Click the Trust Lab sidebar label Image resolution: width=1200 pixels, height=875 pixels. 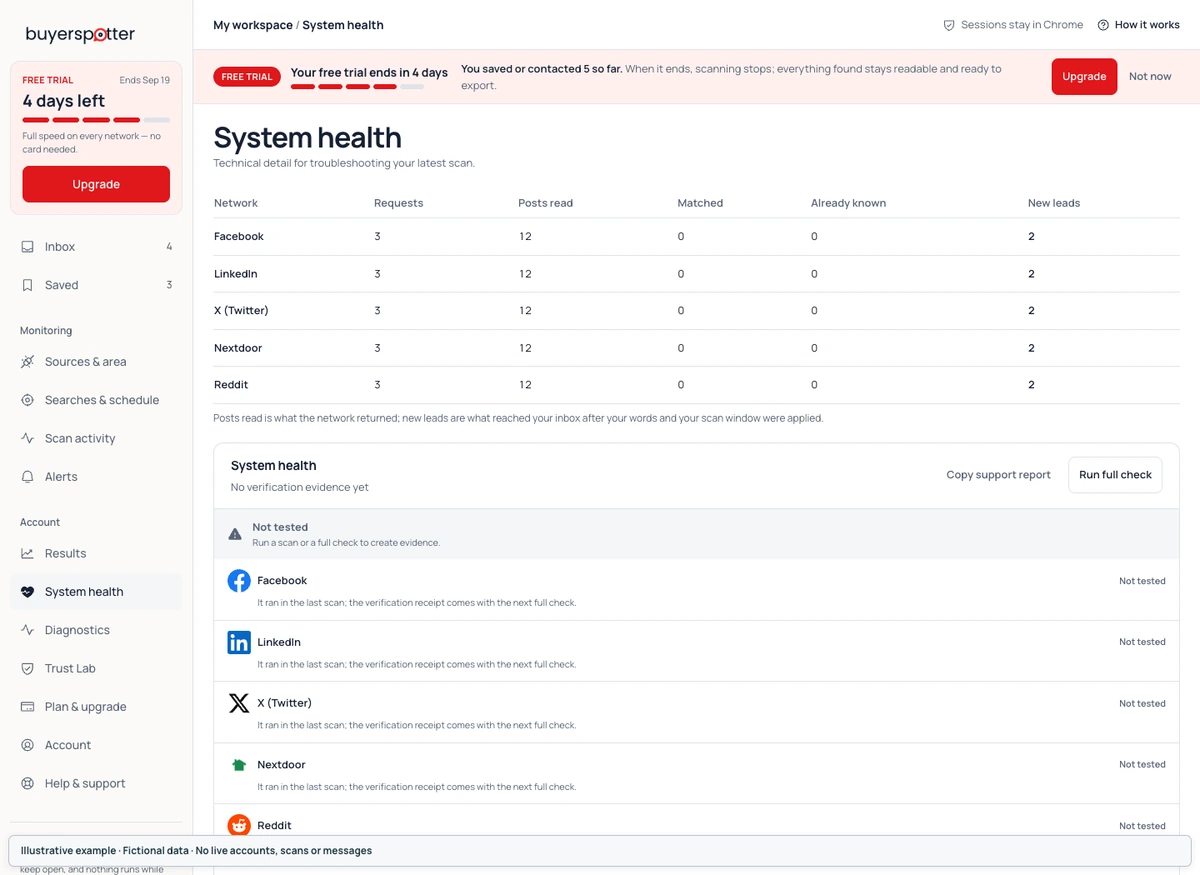pos(70,668)
